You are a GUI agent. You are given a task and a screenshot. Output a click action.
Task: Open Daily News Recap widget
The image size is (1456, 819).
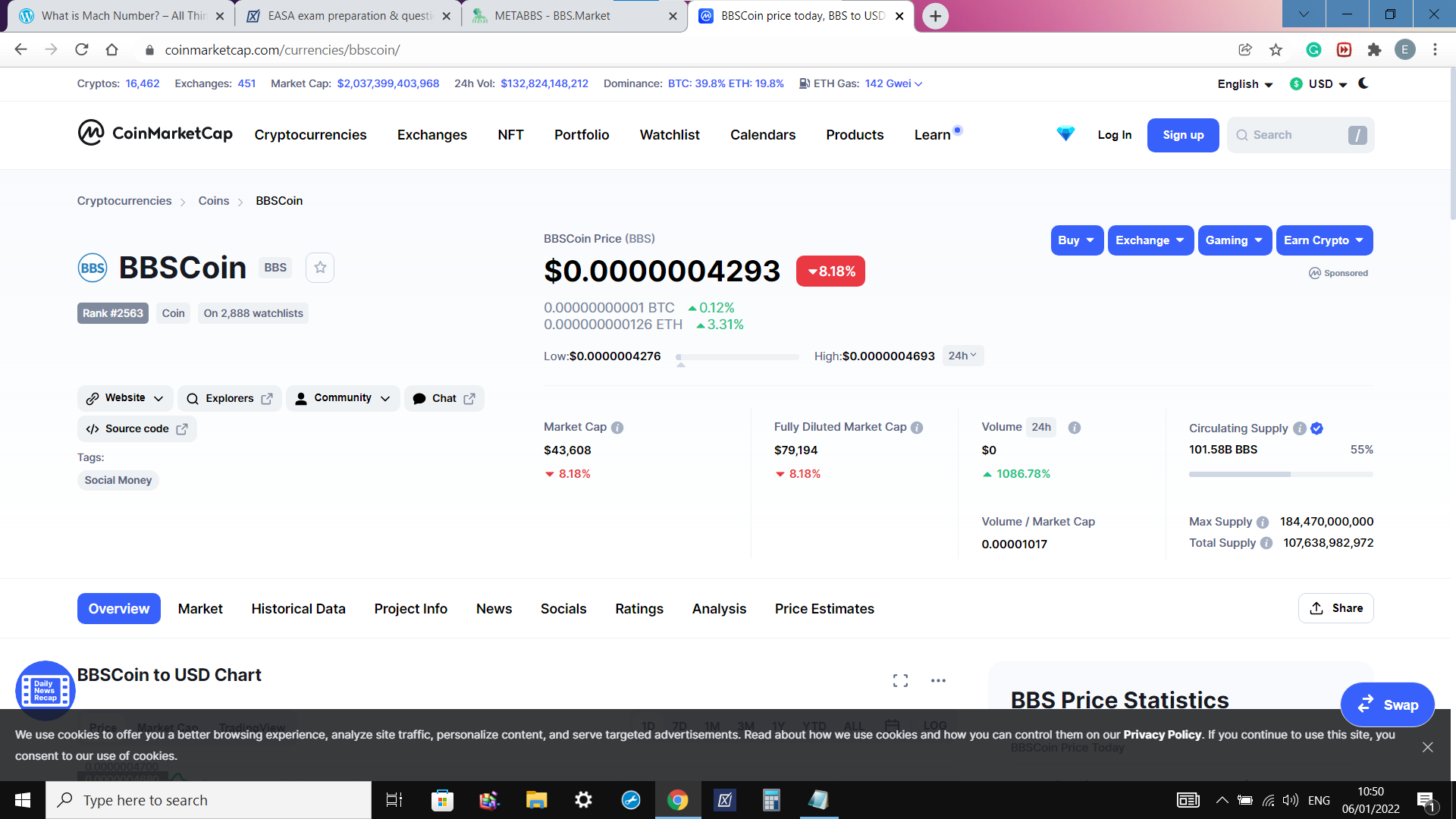pos(45,691)
